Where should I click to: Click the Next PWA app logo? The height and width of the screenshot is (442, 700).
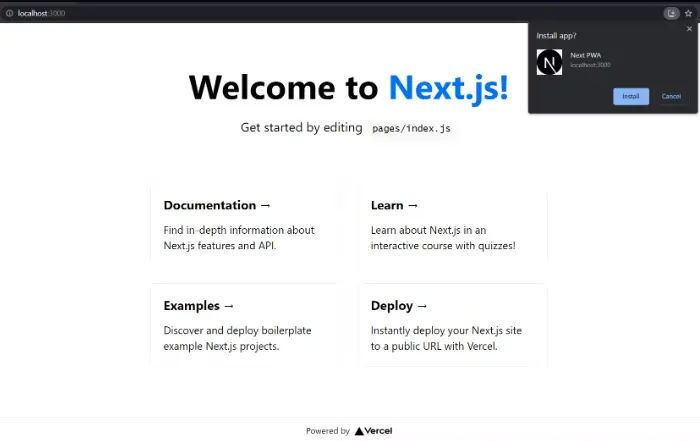click(550, 62)
